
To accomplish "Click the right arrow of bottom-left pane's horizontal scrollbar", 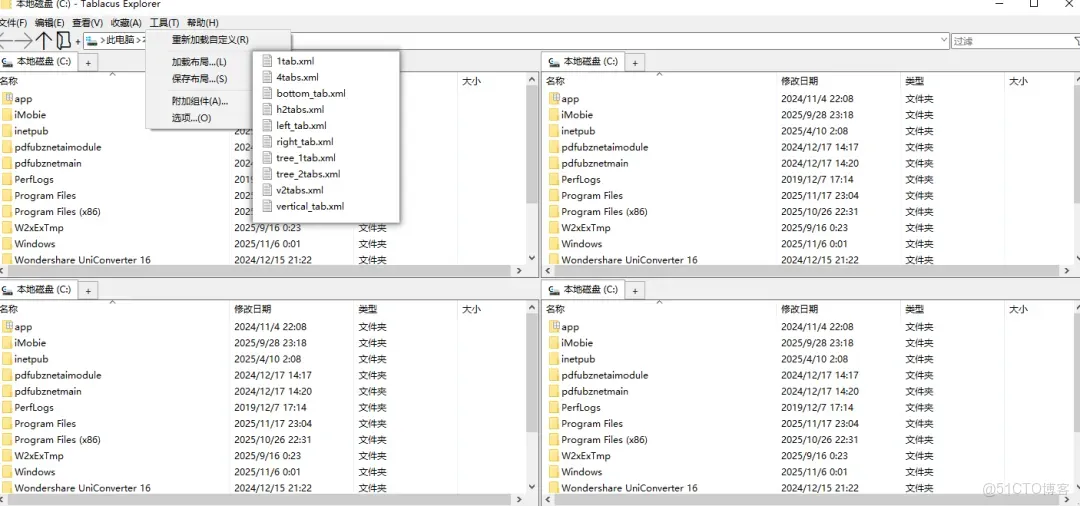I will tap(521, 499).
